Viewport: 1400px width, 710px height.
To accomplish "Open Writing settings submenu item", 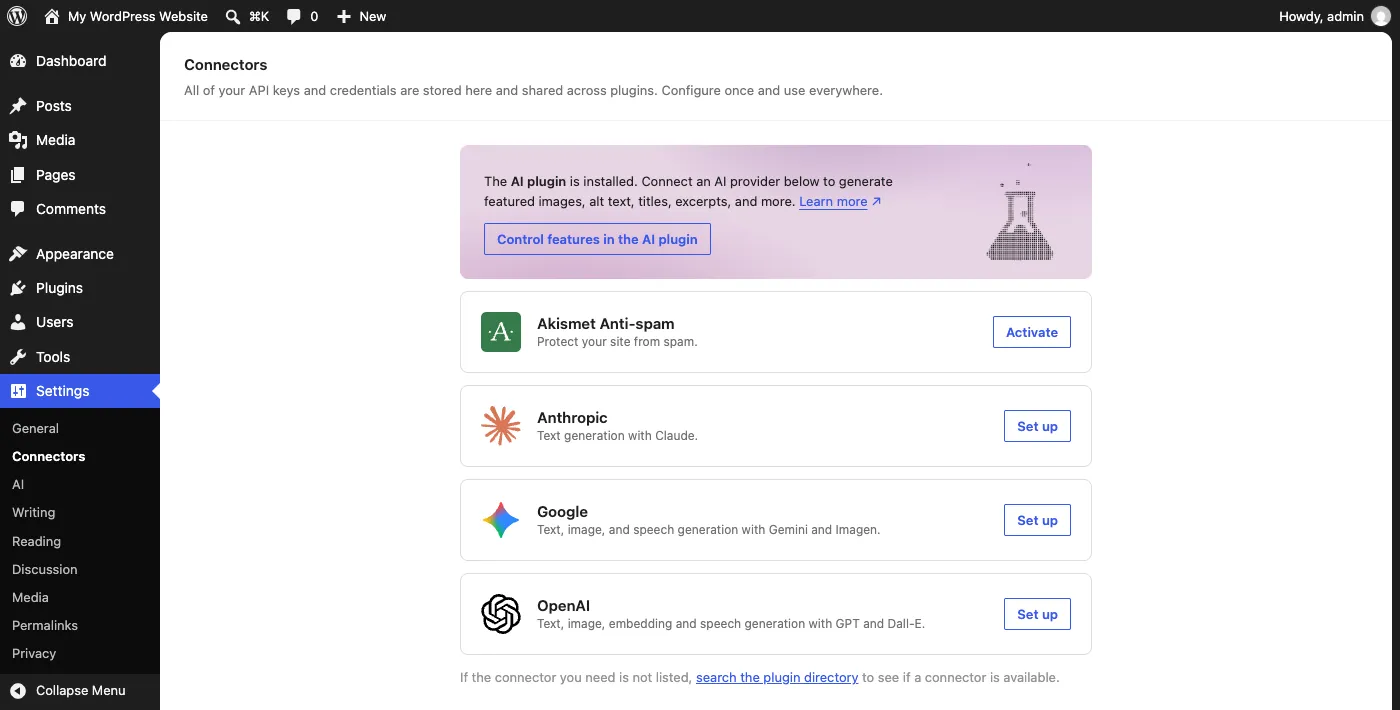I will pyautogui.click(x=34, y=512).
